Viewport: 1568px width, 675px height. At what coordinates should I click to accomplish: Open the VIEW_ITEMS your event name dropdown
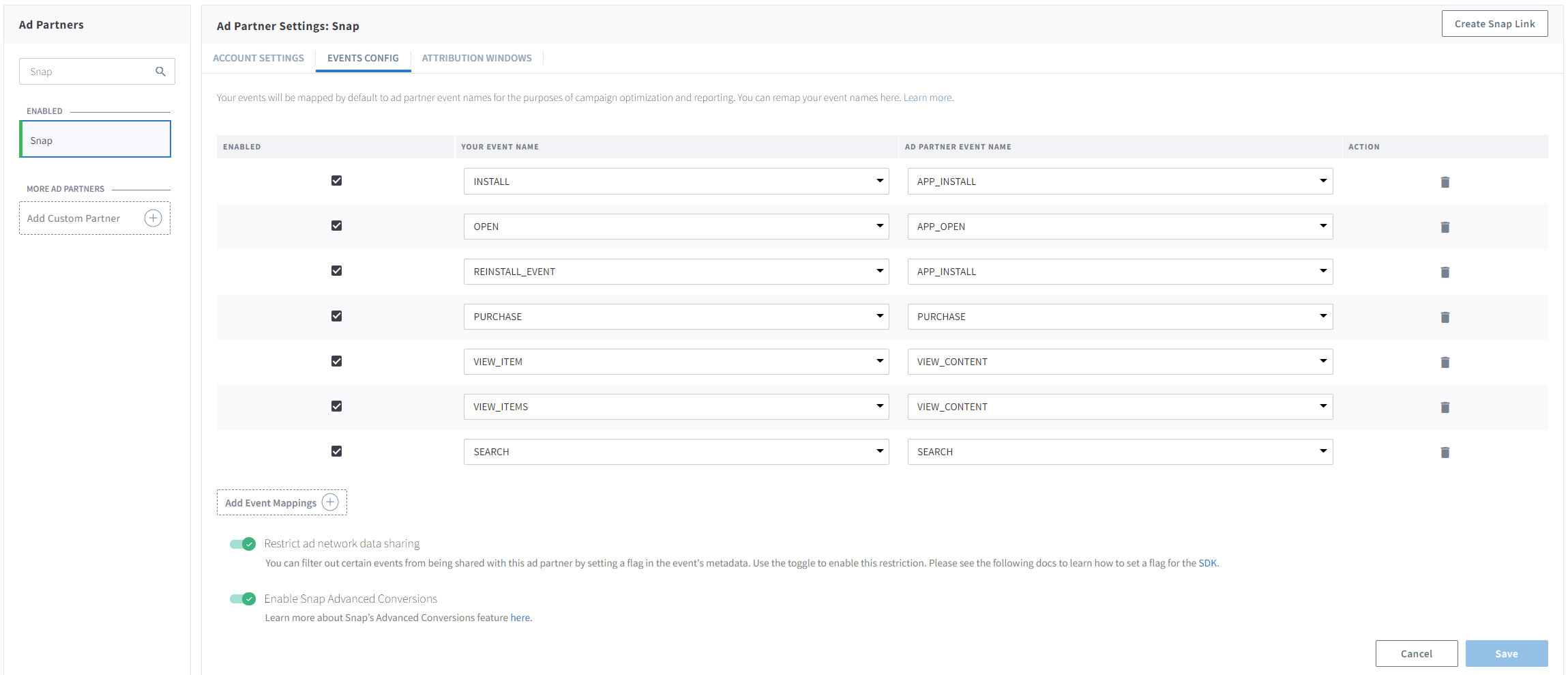[x=676, y=407]
